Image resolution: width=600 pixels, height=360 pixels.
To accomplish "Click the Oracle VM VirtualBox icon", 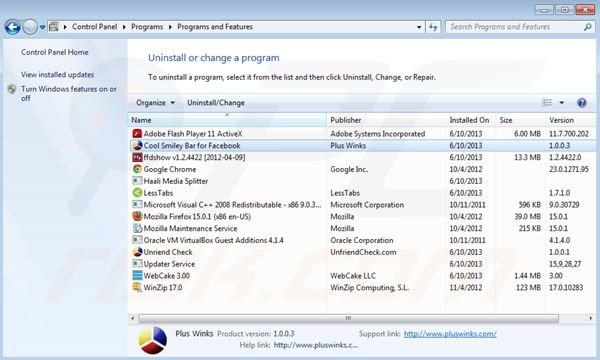I will [137, 240].
